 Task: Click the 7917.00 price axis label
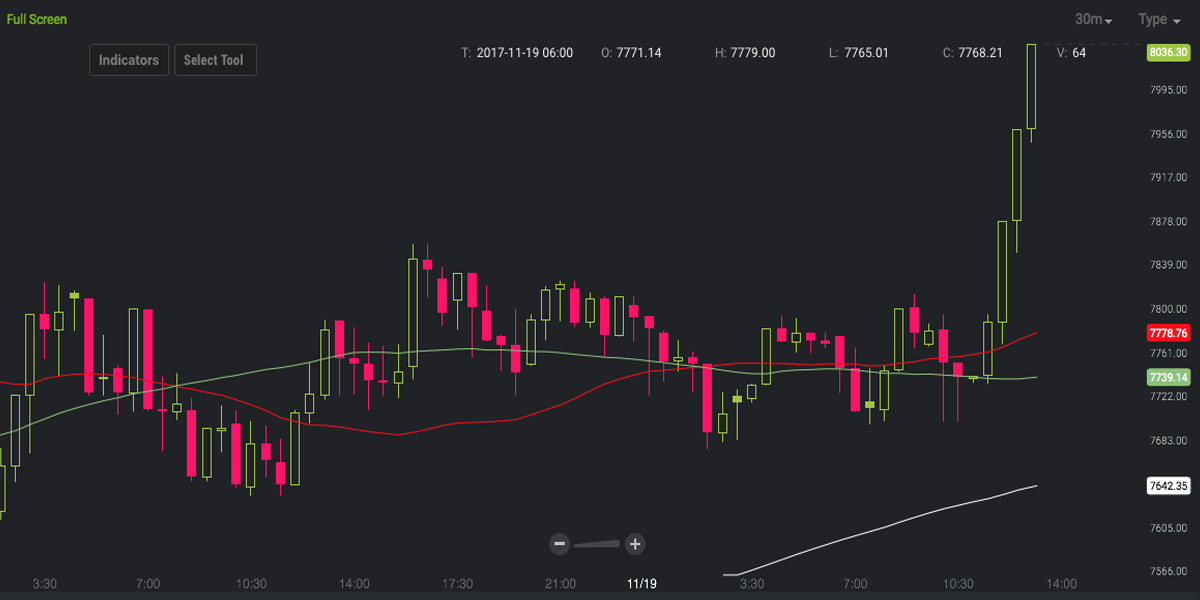click(x=1168, y=178)
